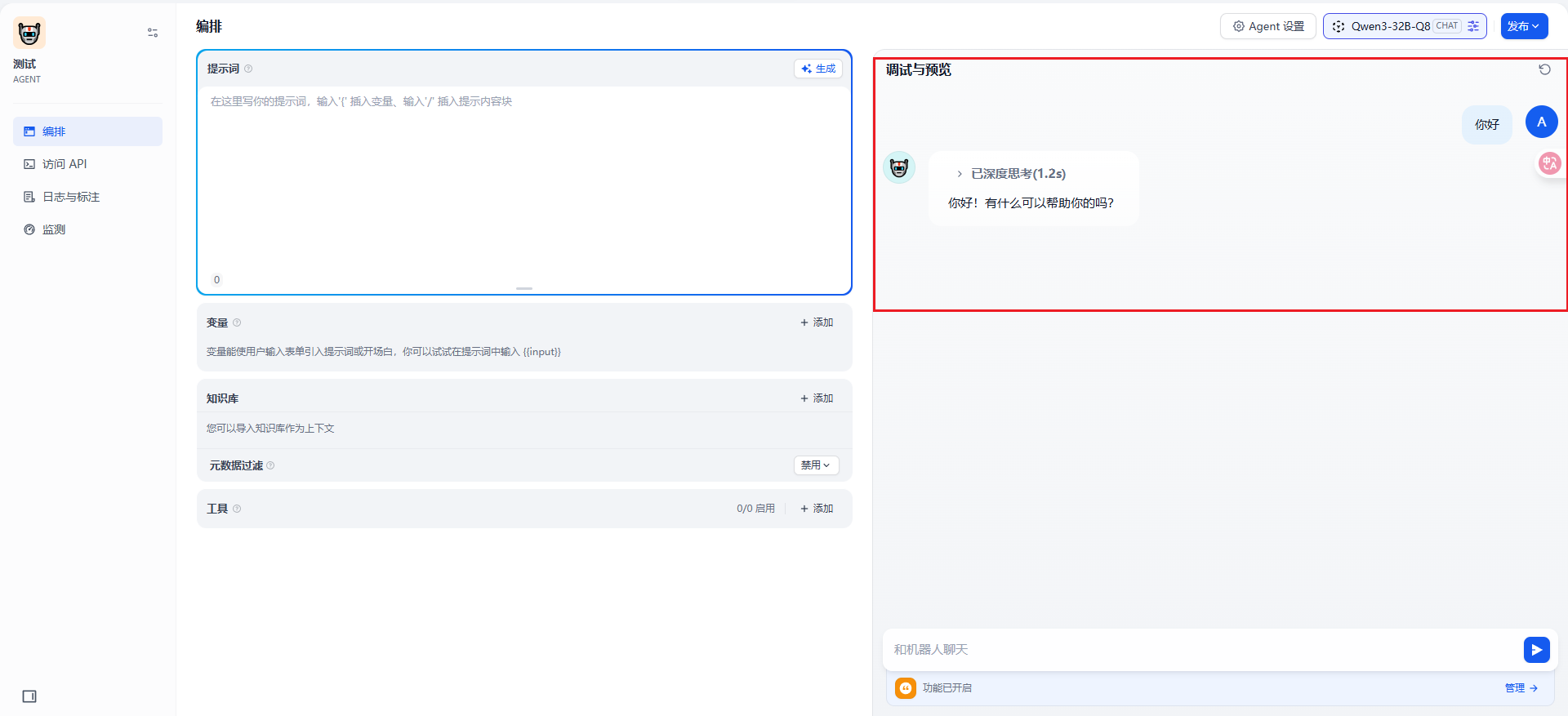Click the help icon next to 元数据过滤
This screenshot has height=716, width=1568.
[x=270, y=465]
